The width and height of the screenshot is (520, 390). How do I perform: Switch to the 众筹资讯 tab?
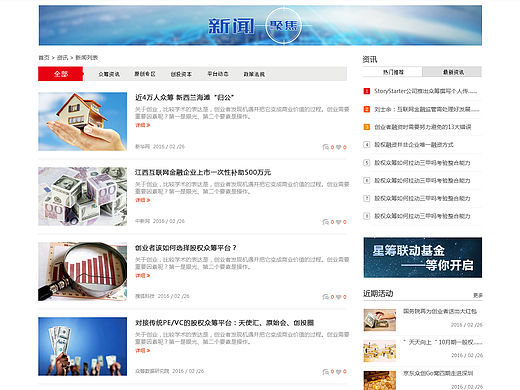[109, 74]
